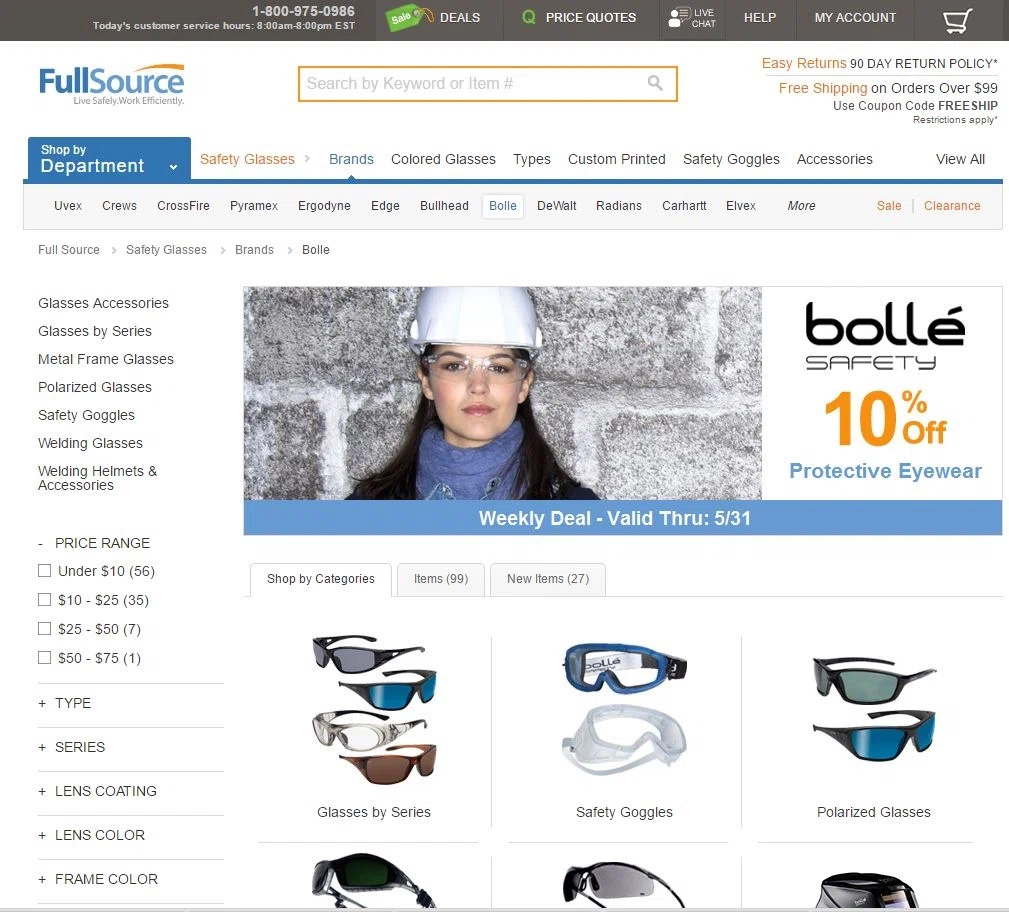Click the Free Shipping link
Viewport: 1009px width, 912px height.
(x=823, y=88)
